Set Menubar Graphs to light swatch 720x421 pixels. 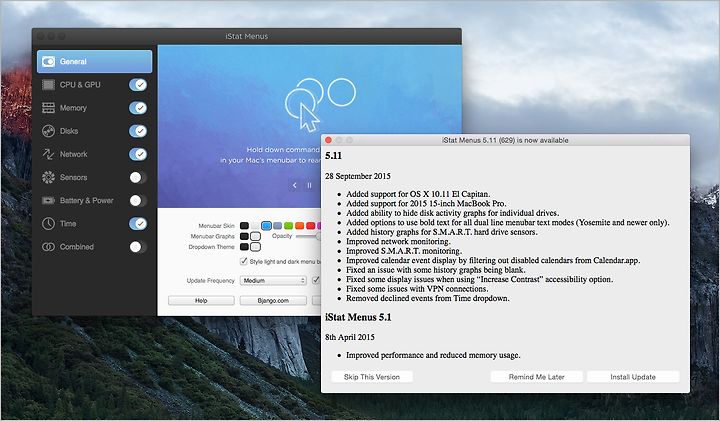click(255, 236)
